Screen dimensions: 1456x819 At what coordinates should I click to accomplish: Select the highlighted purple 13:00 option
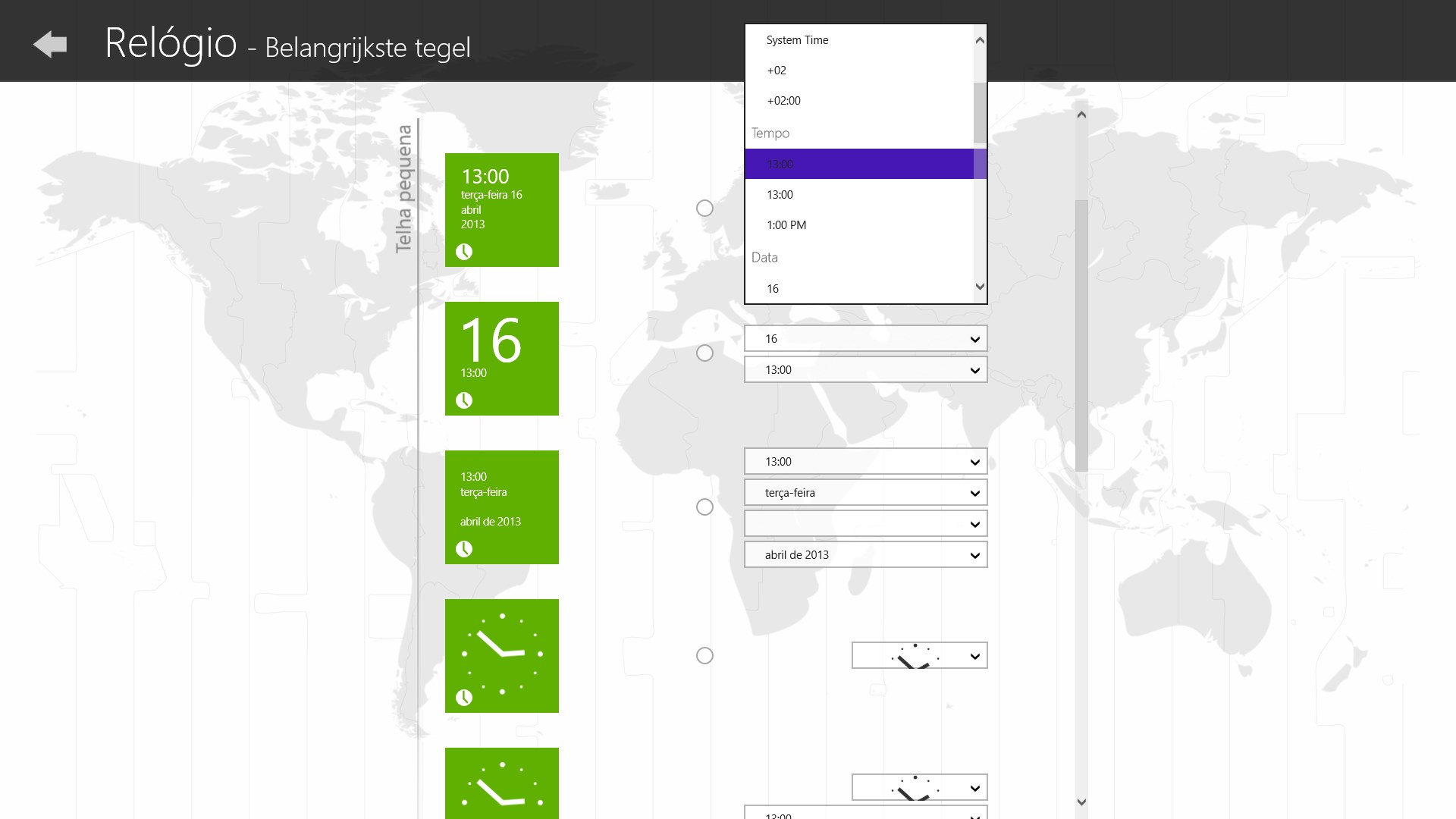[x=859, y=164]
